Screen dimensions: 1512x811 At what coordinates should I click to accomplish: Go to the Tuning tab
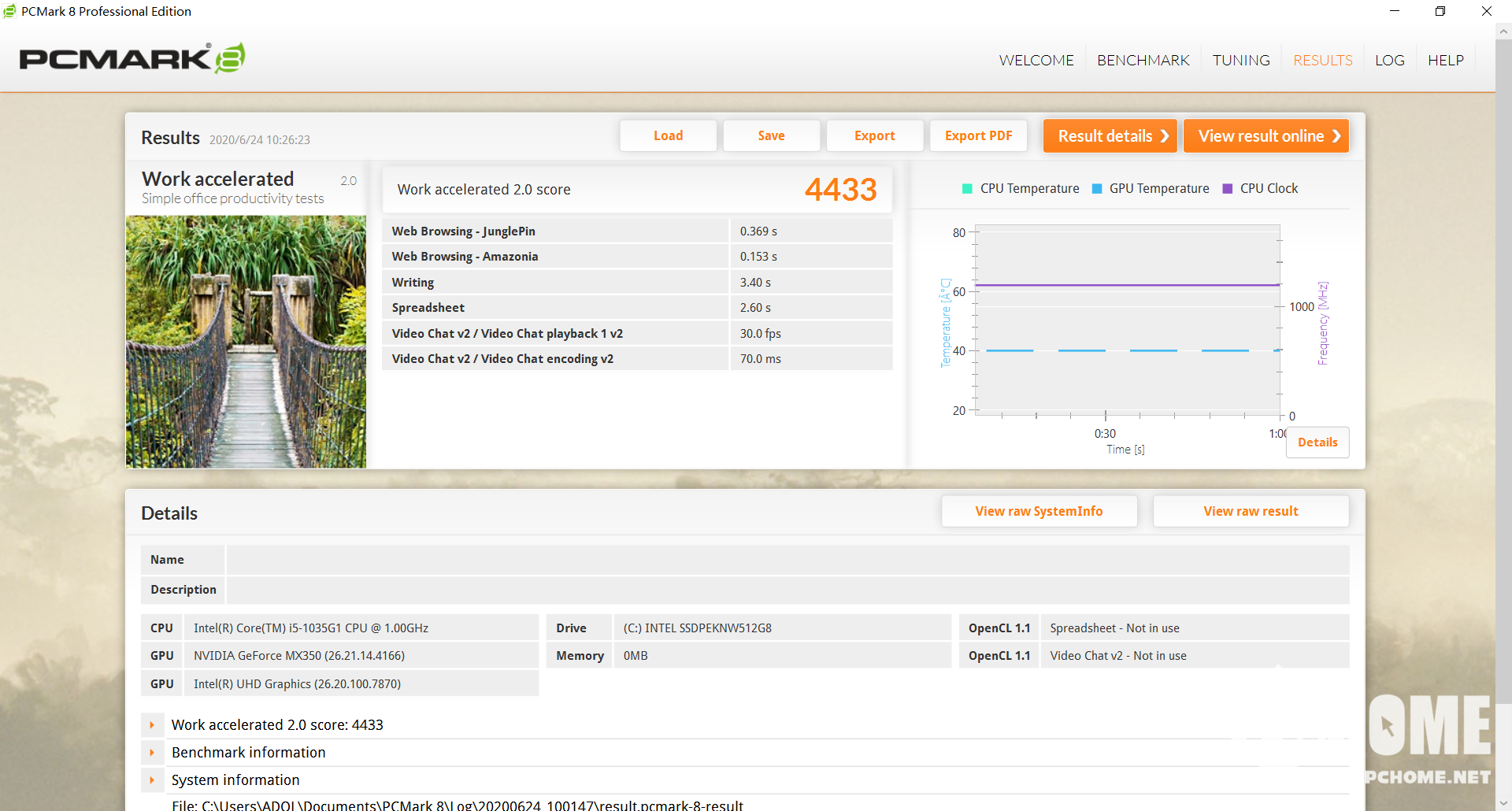[1240, 61]
